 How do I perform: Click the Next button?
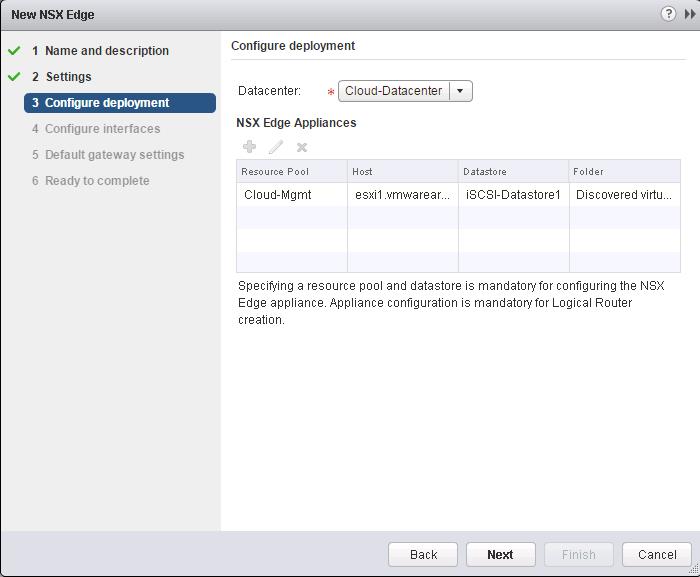(x=500, y=554)
